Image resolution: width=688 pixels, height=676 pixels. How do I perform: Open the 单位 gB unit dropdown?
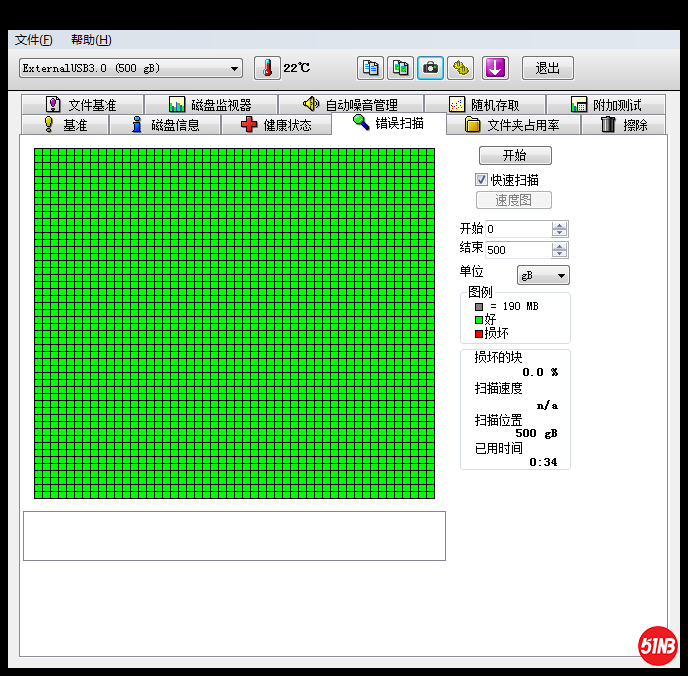[x=543, y=275]
